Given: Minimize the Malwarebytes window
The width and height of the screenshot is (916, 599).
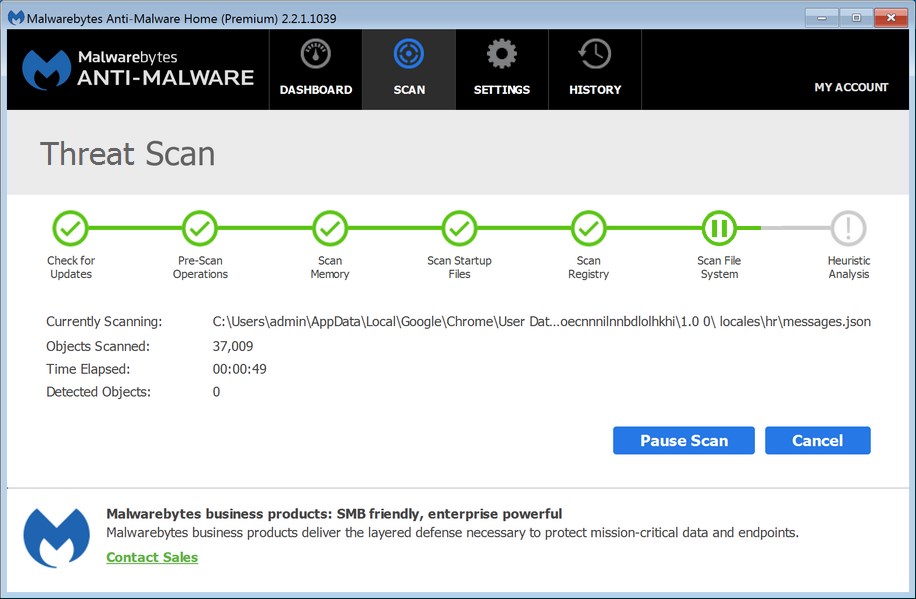Looking at the screenshot, I should coord(821,18).
